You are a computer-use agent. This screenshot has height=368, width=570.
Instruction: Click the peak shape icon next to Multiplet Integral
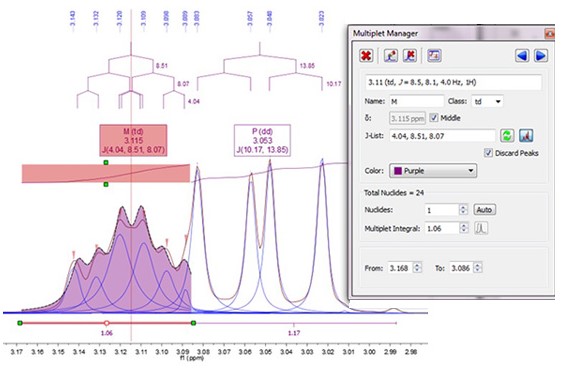(x=481, y=228)
